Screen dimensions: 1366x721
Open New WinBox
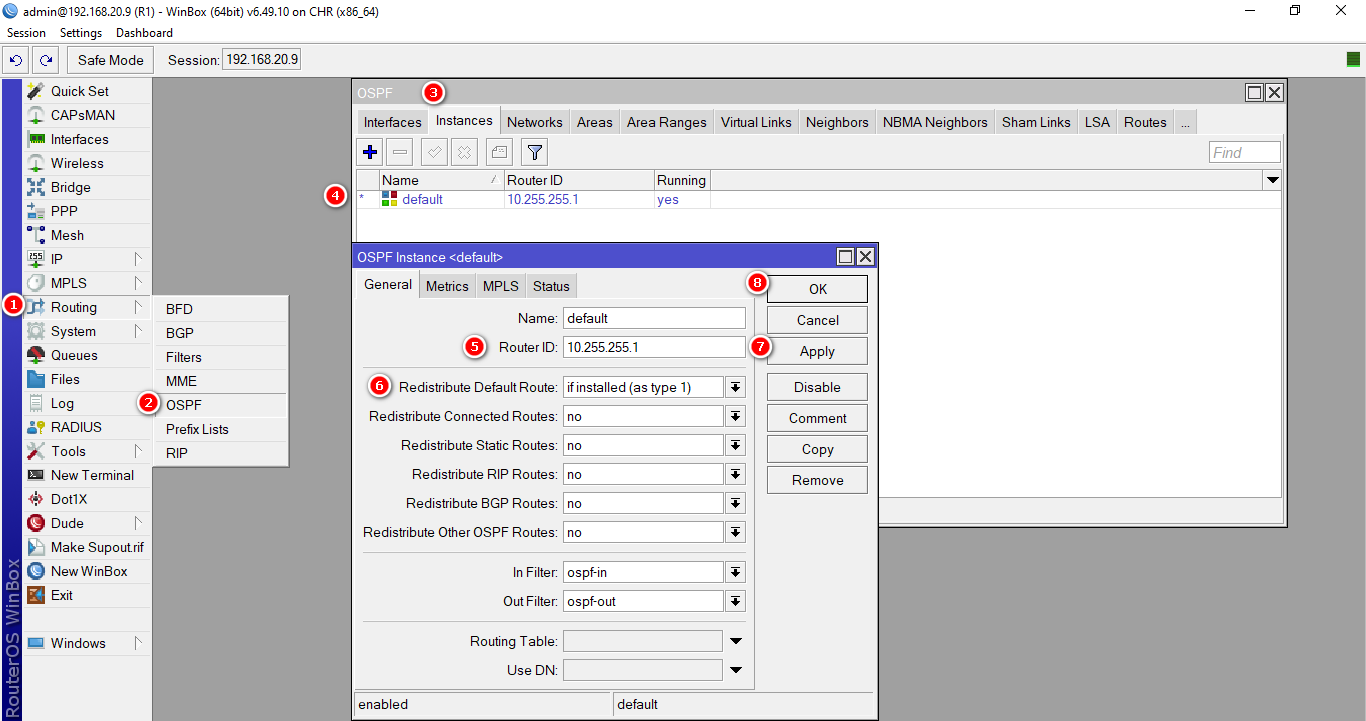(x=87, y=571)
